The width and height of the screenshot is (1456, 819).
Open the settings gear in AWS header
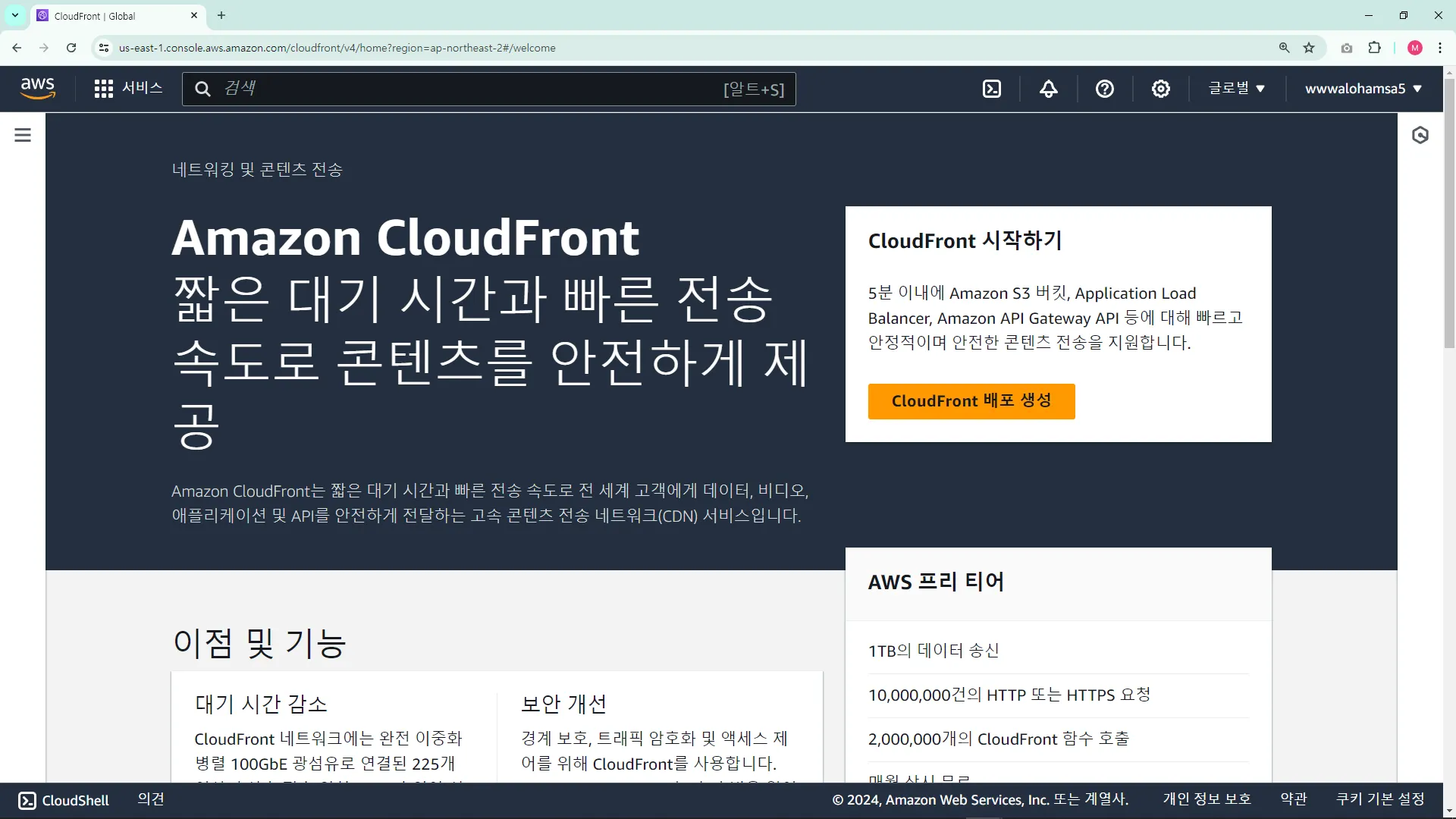pyautogui.click(x=1160, y=89)
